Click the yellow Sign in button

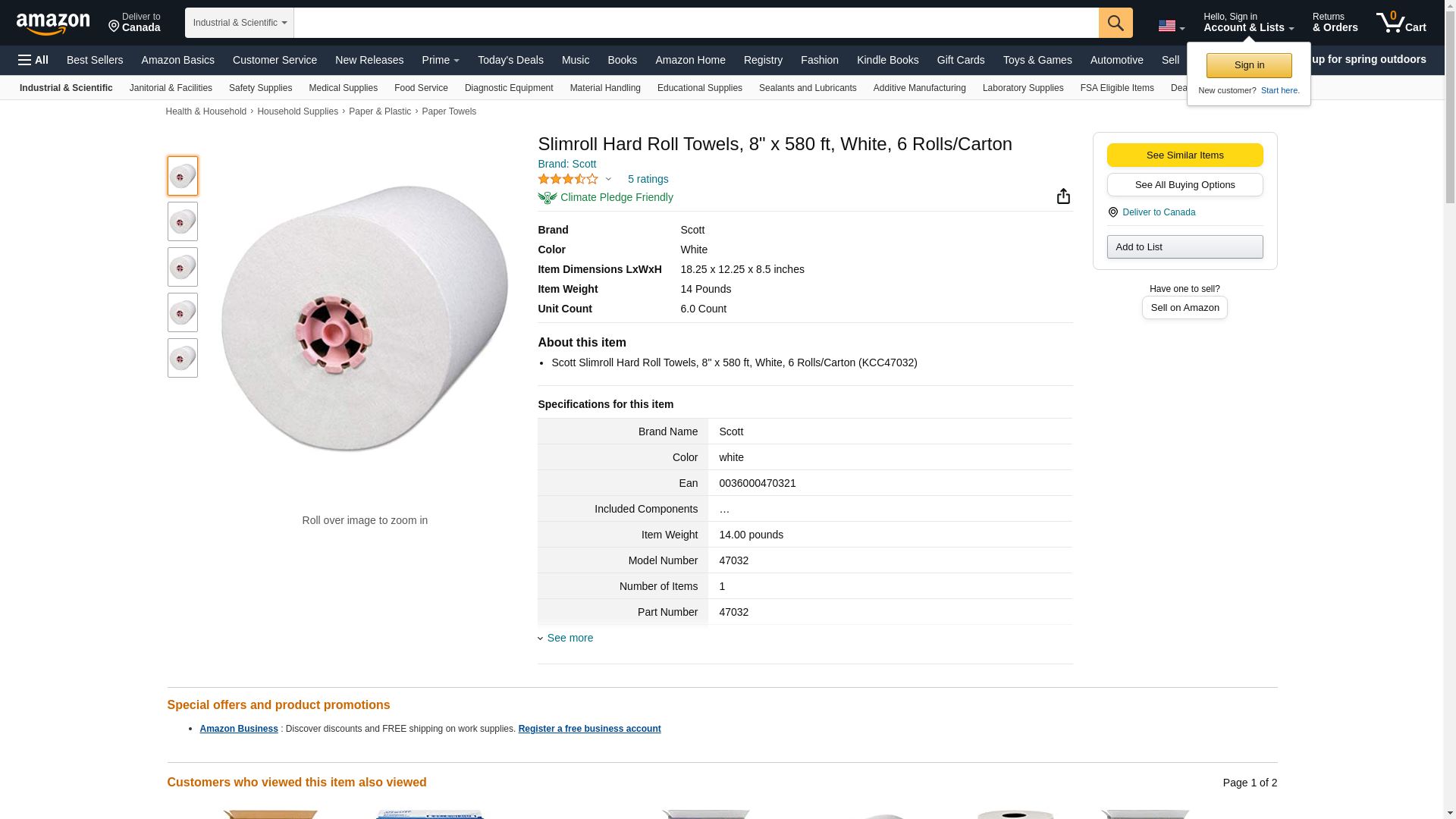1249,65
